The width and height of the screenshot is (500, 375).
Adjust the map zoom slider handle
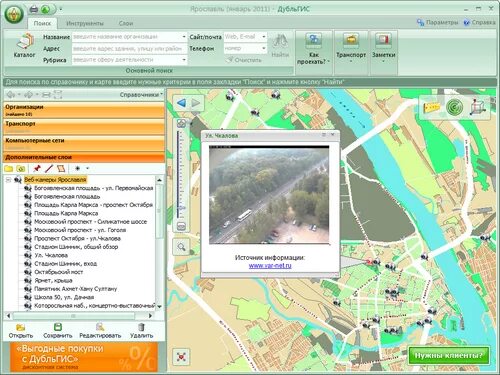tap(181, 207)
